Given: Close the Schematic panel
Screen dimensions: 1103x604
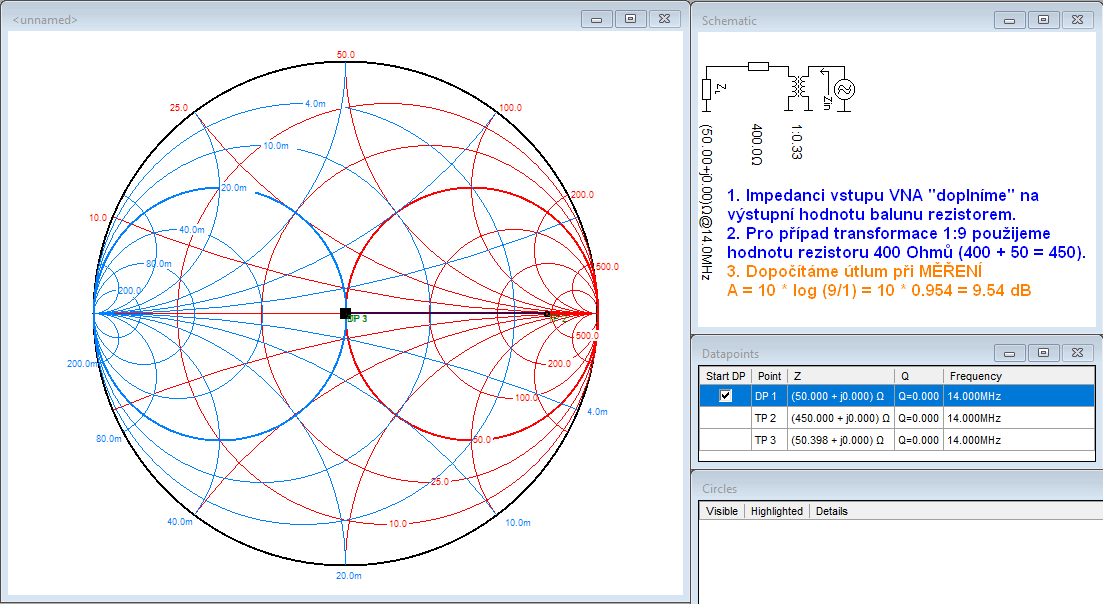Looking at the screenshot, I should click(x=1077, y=20).
